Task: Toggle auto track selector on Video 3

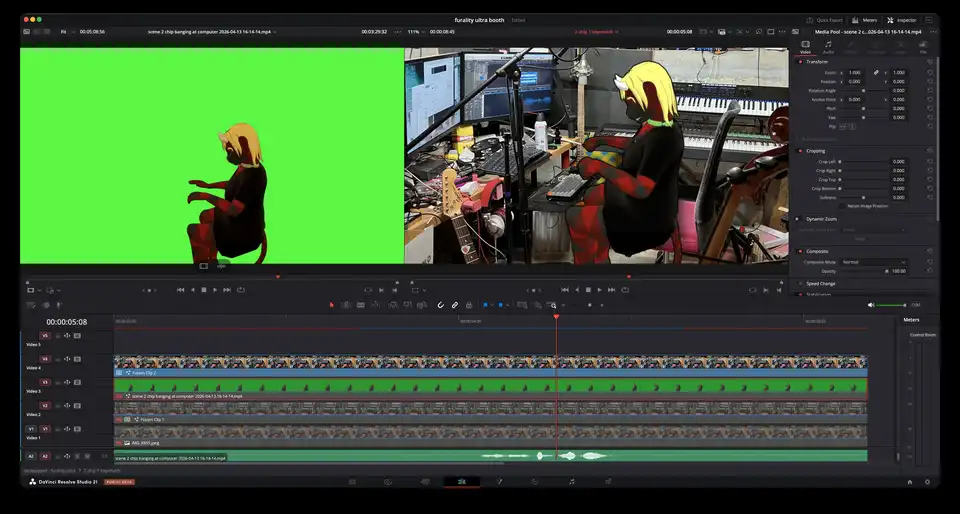Action: coord(67,382)
